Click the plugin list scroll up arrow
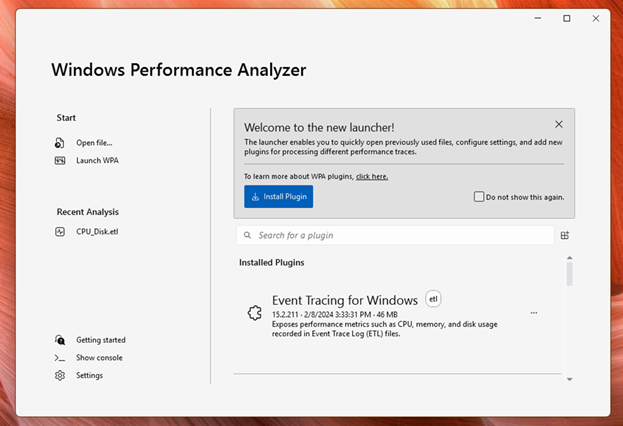623x426 pixels. [569, 258]
